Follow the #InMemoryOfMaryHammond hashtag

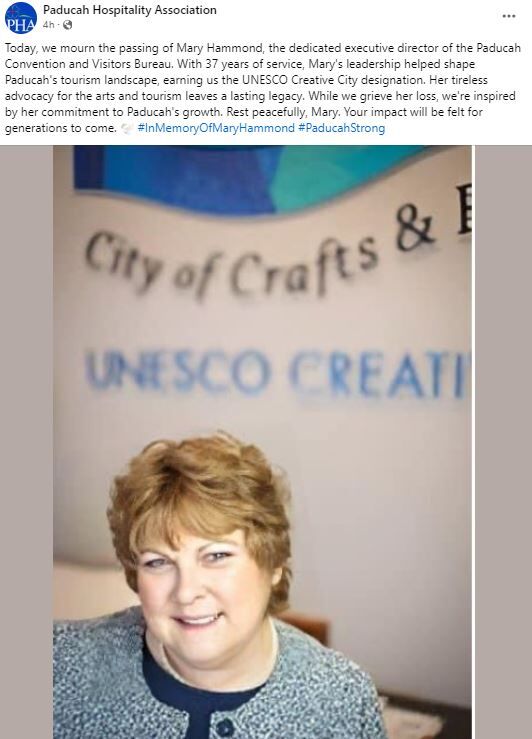point(216,128)
